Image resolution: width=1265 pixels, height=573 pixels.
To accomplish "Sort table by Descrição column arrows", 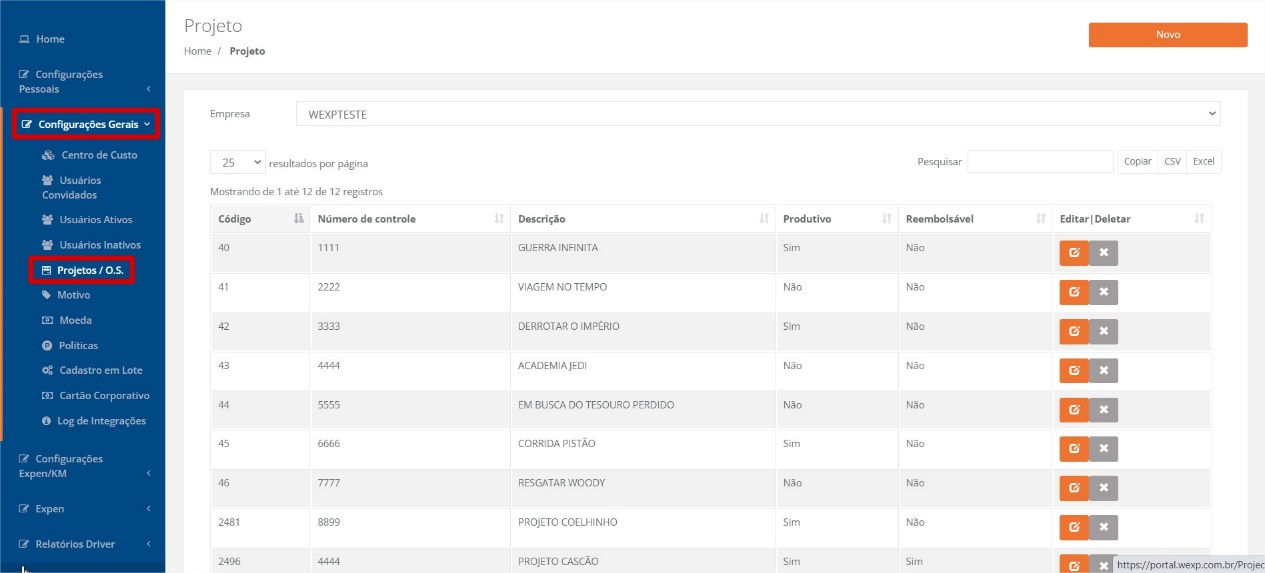I will [x=764, y=219].
